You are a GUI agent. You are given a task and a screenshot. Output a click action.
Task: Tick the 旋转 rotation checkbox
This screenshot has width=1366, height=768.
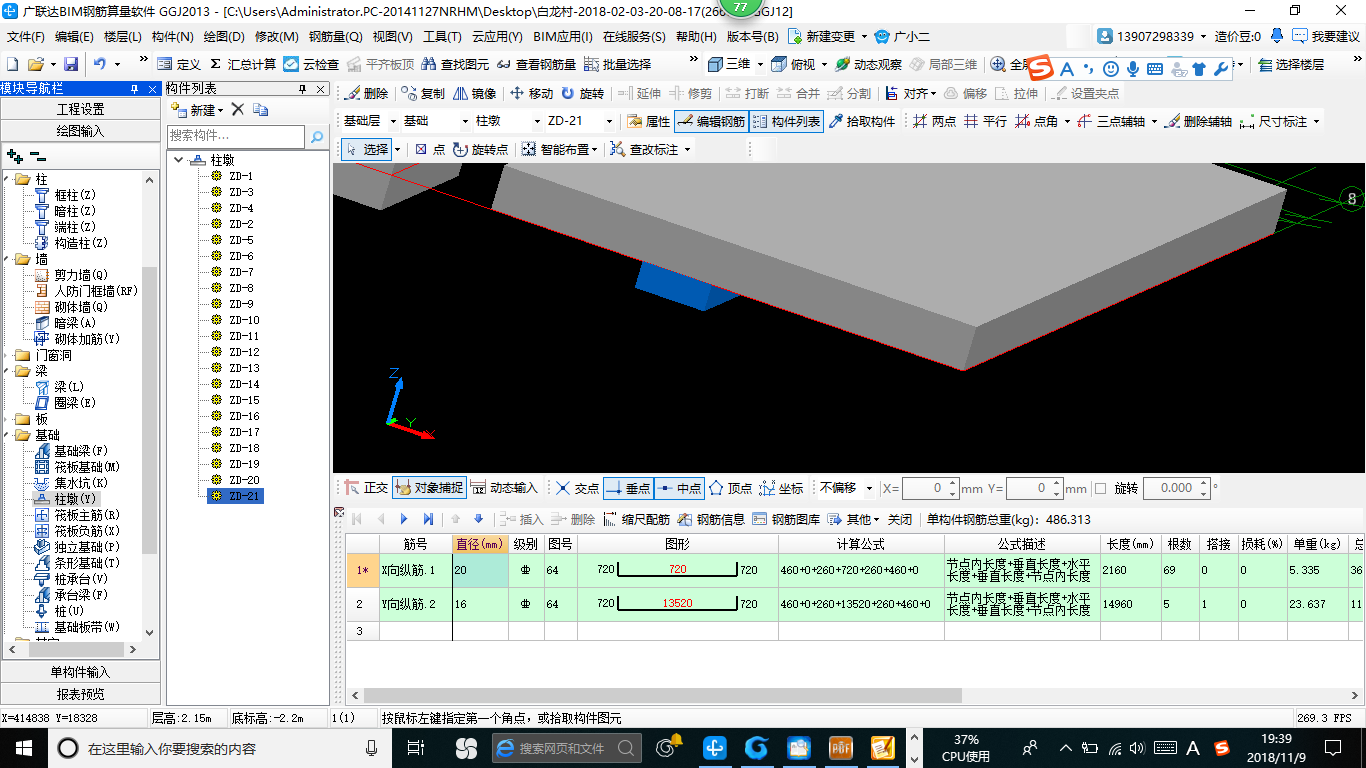[1101, 489]
